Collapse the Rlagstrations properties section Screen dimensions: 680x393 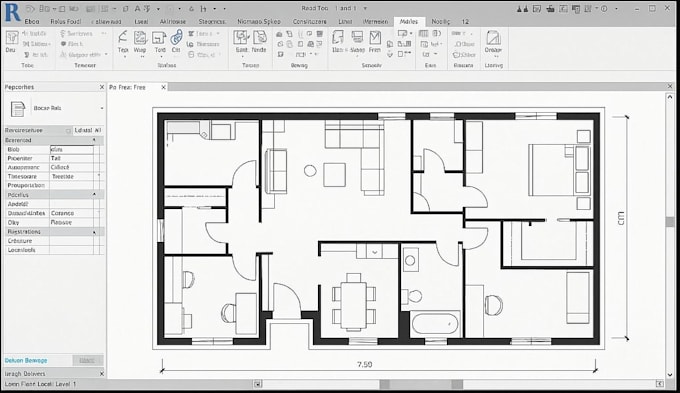(94, 232)
